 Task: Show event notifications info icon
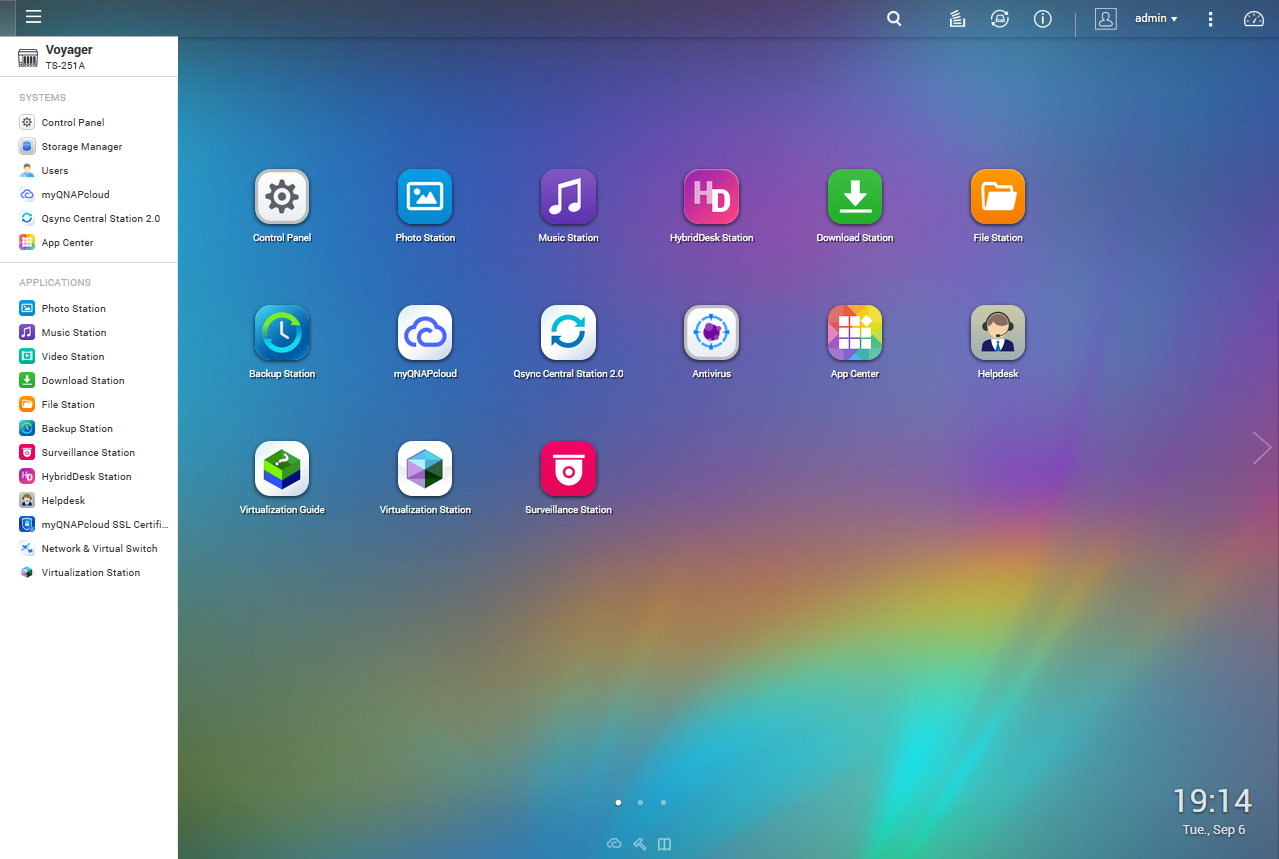pyautogui.click(x=1043, y=18)
